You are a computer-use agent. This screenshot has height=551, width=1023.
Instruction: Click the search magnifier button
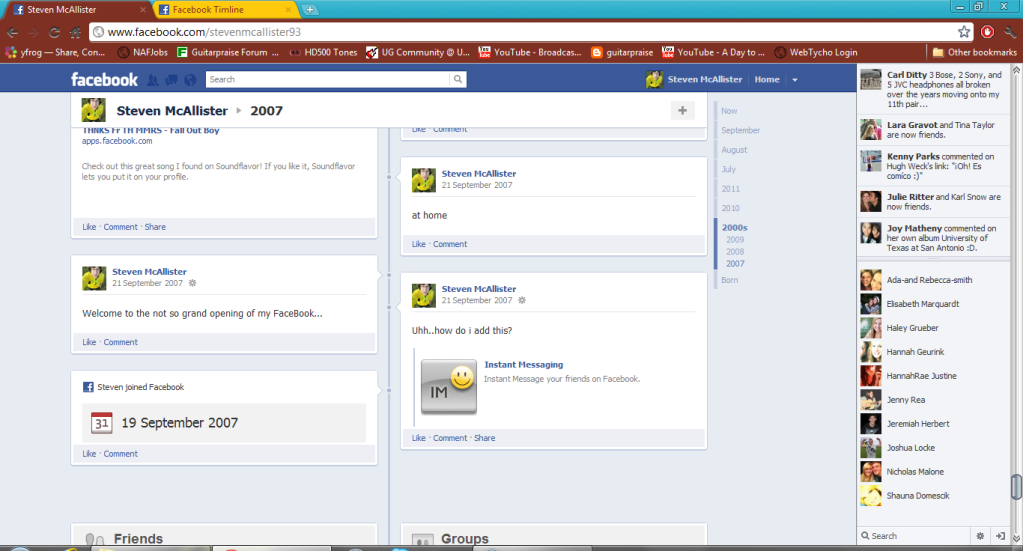click(x=458, y=79)
